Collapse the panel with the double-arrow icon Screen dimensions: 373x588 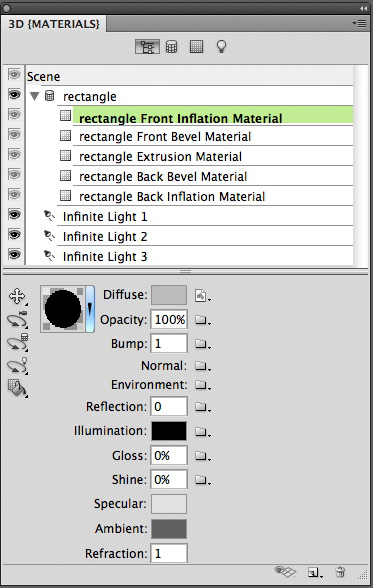pyautogui.click(x=363, y=8)
